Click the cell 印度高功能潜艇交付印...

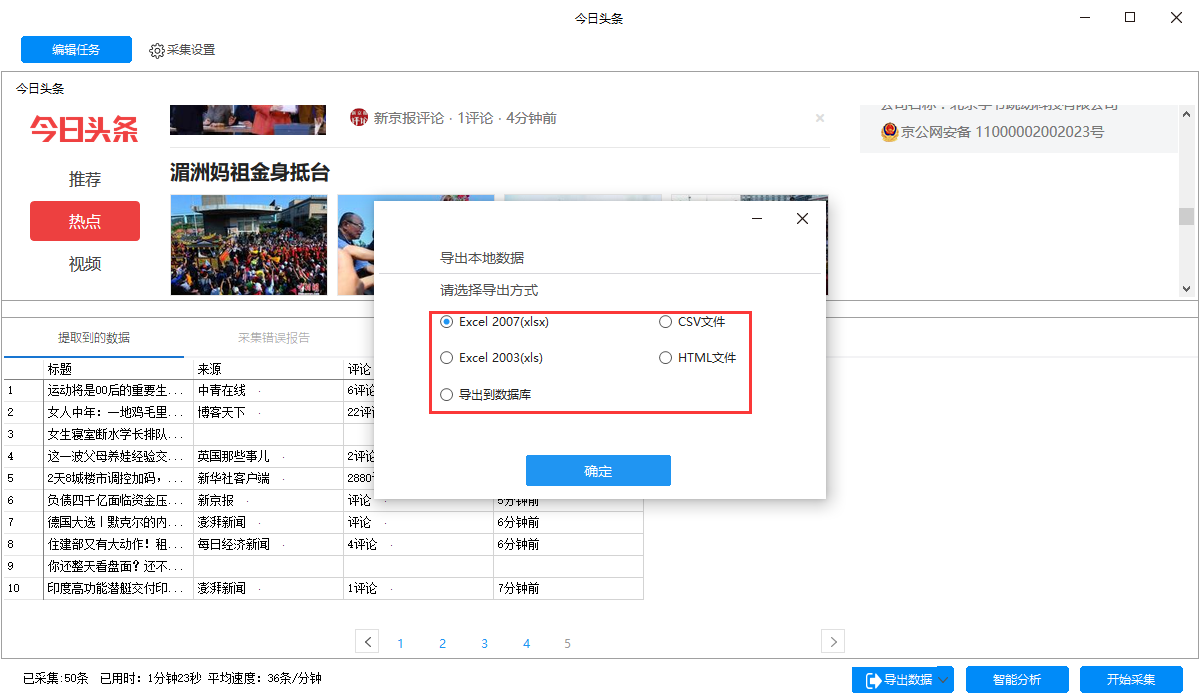[119, 588]
